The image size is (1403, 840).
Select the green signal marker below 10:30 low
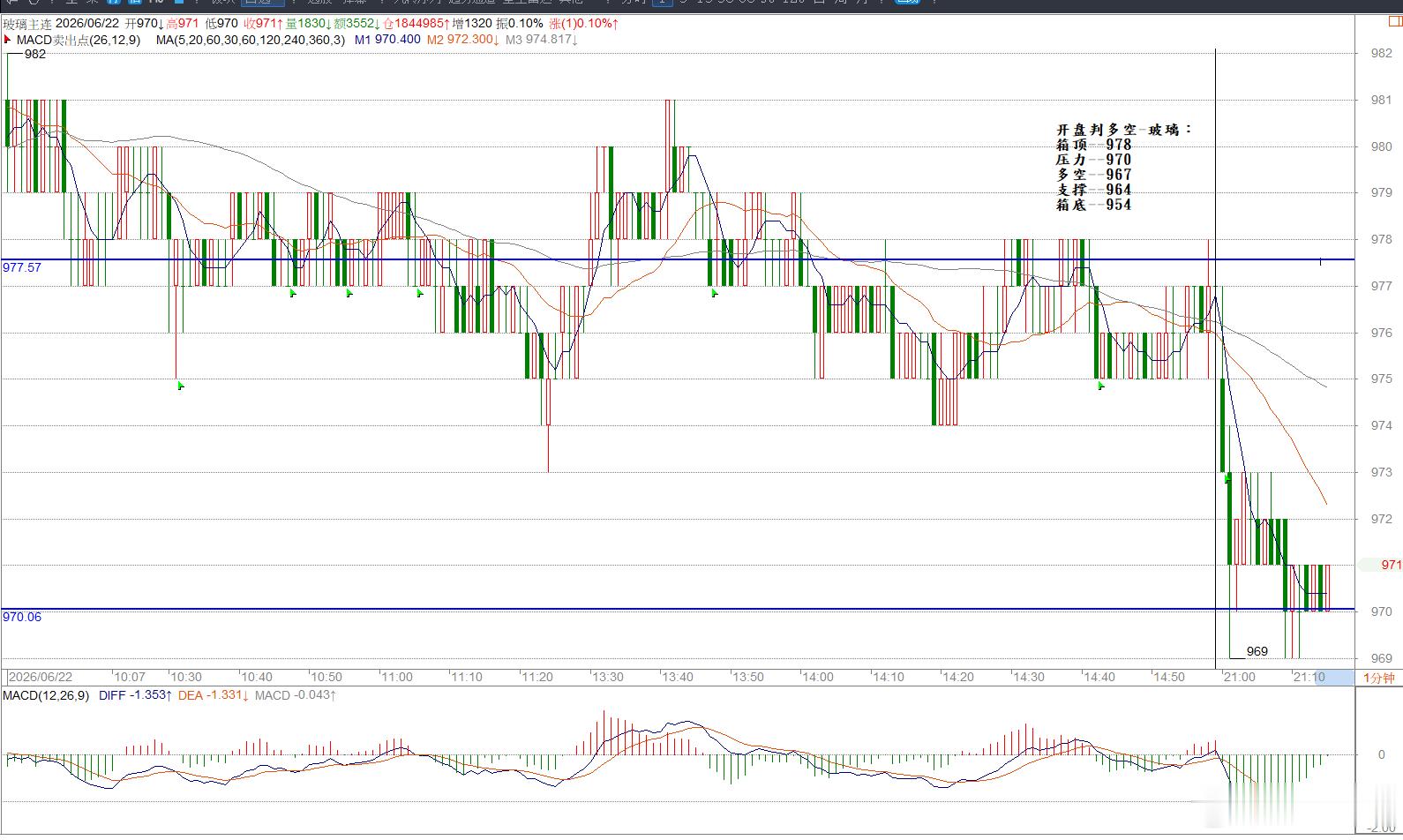tap(181, 386)
